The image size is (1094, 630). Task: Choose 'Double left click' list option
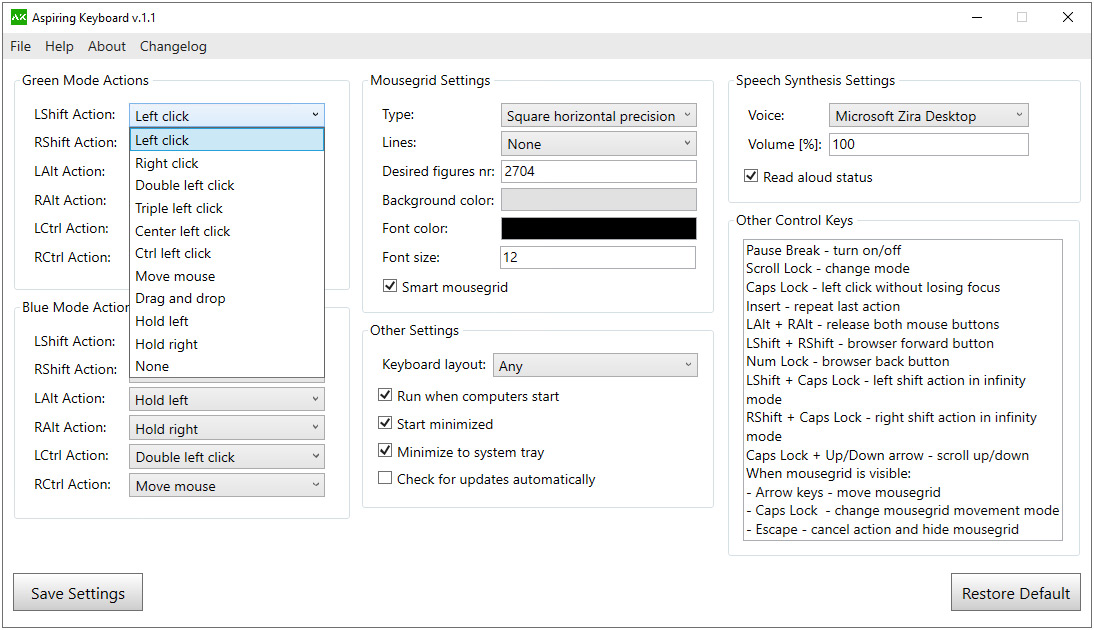pyautogui.click(x=227, y=186)
